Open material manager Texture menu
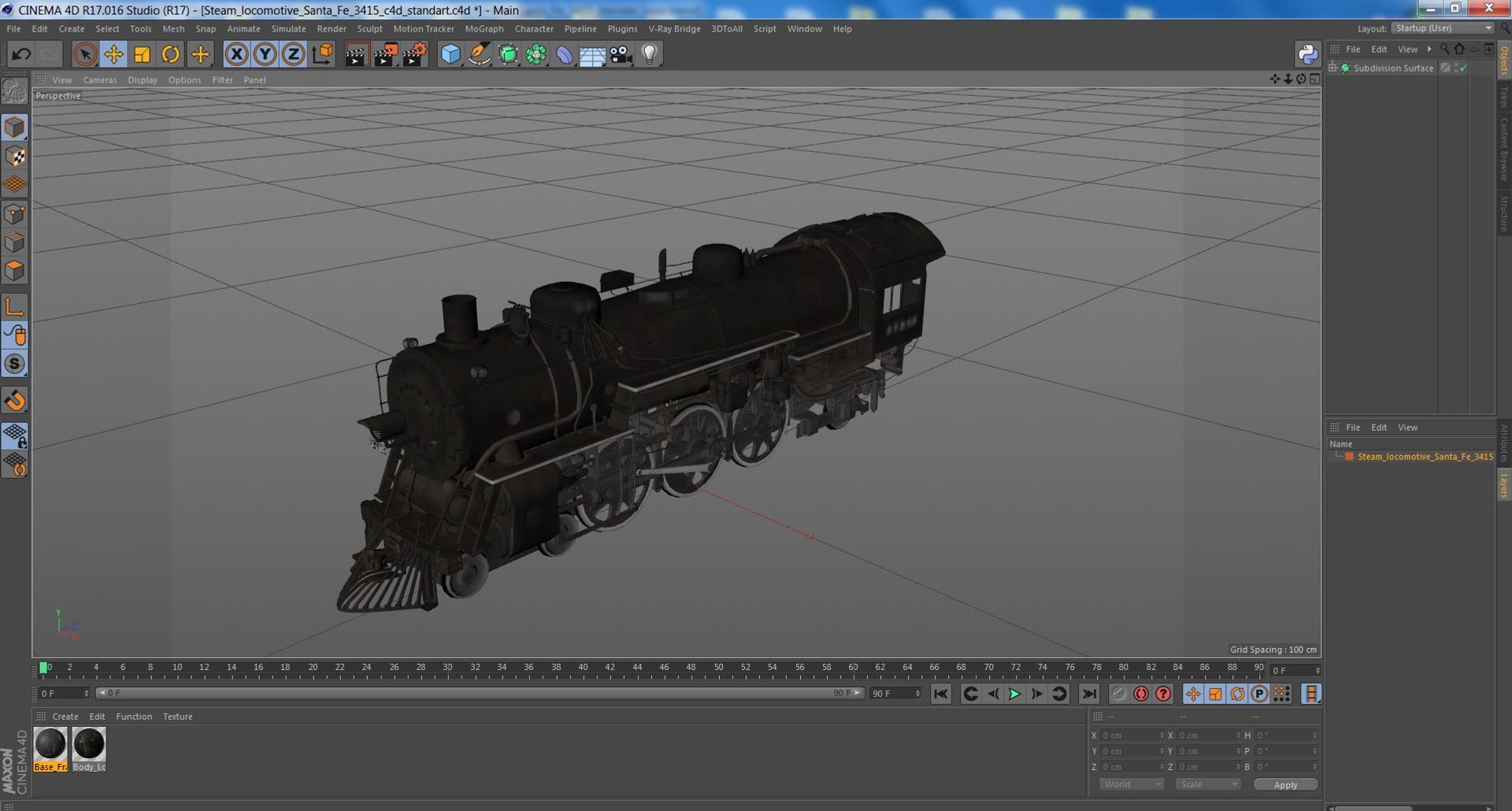This screenshot has width=1512, height=811. tap(177, 717)
